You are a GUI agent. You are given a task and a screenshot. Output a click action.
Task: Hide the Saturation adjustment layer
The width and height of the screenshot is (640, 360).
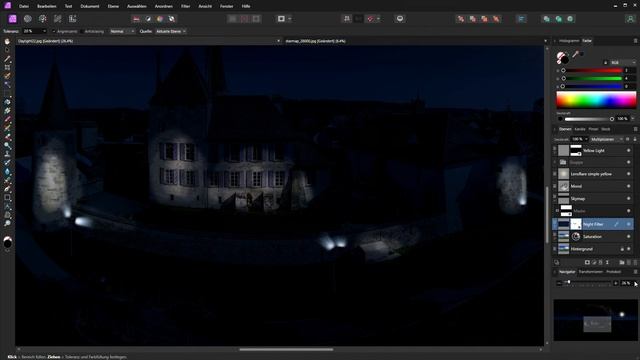click(x=629, y=237)
